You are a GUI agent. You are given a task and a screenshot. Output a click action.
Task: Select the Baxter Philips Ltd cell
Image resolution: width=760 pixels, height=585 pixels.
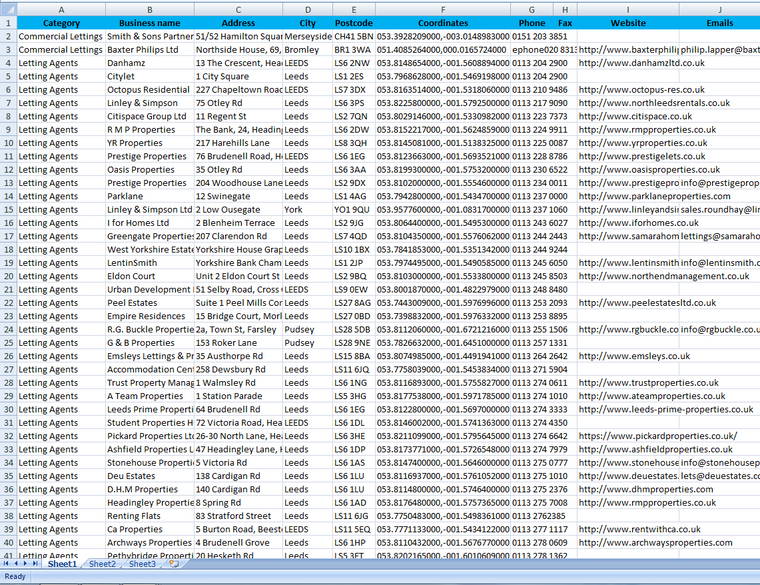pos(150,49)
